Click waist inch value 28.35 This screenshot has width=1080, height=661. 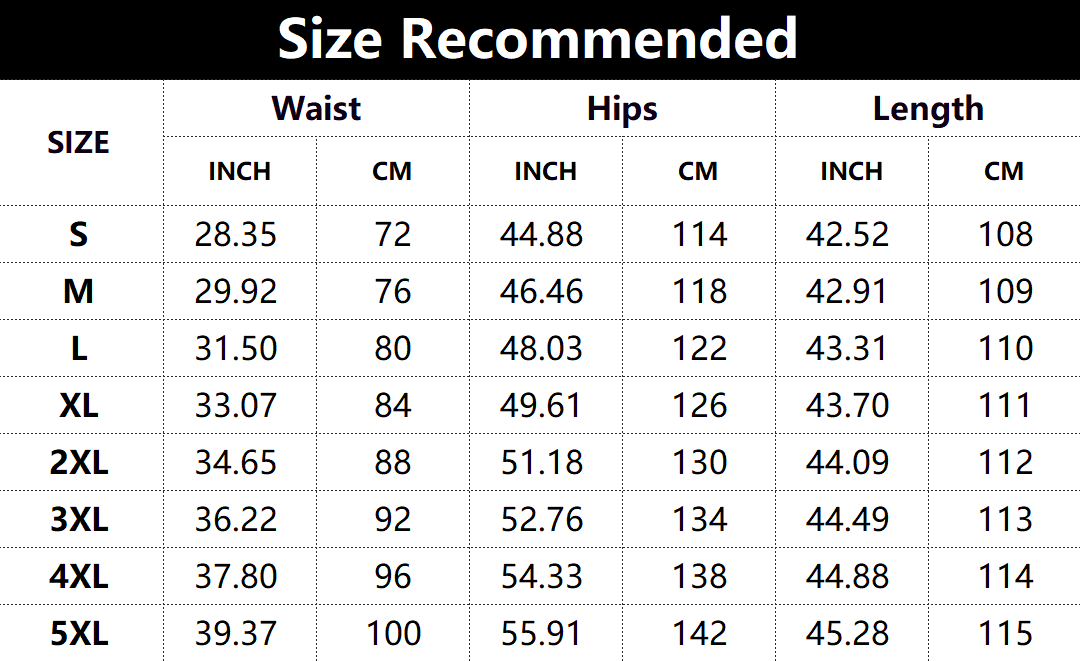click(x=236, y=234)
